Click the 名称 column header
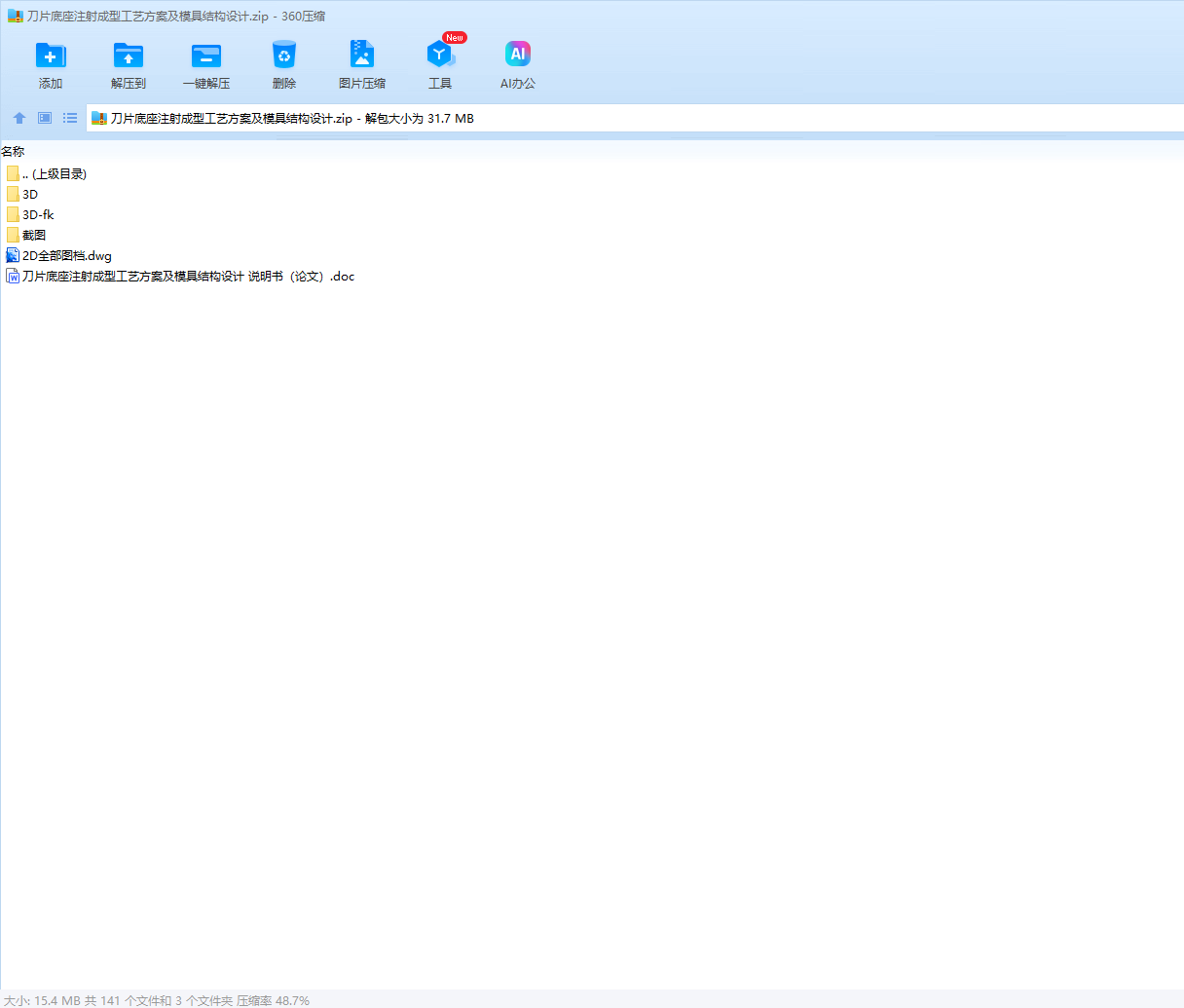1184x1008 pixels. 13,151
